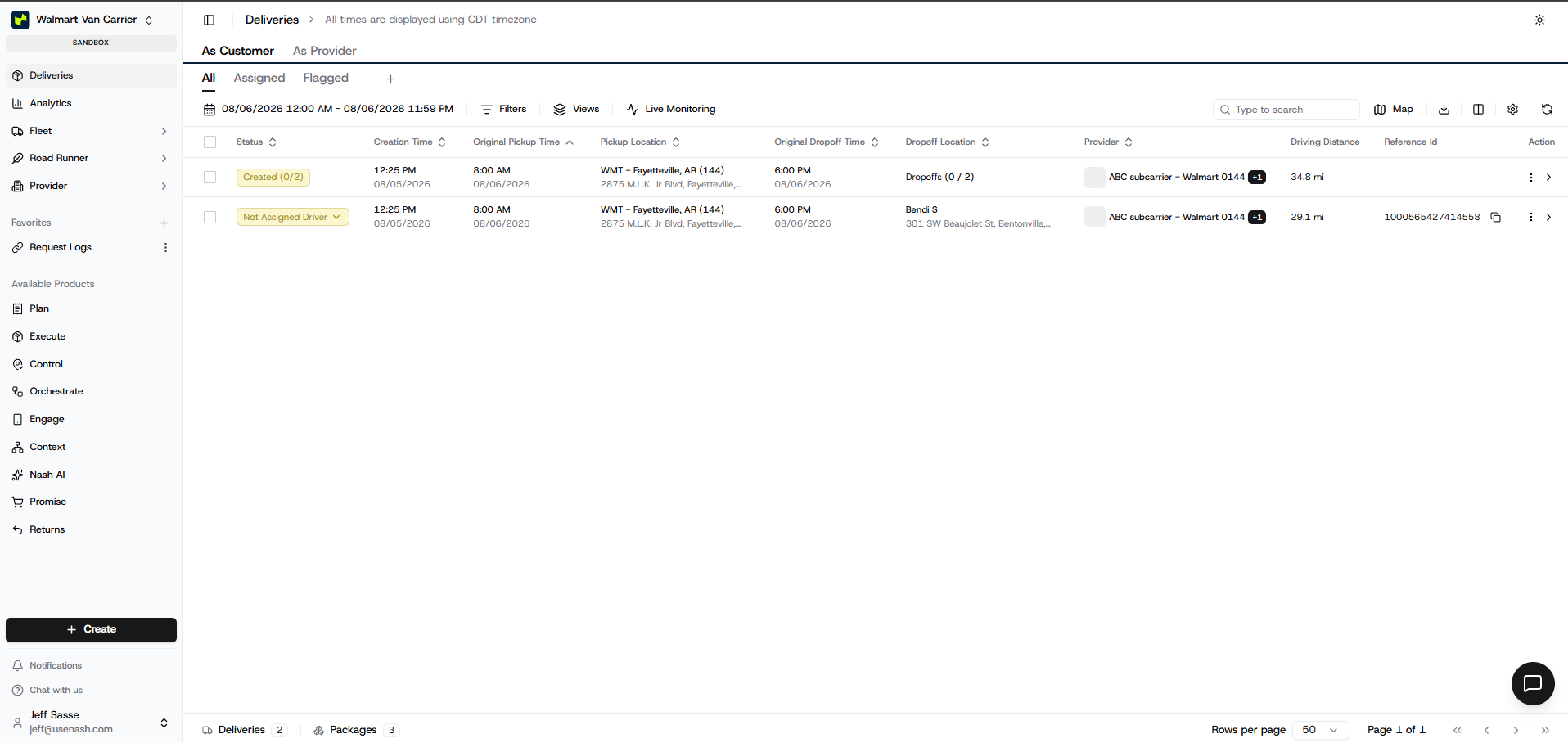
Task: Click the Deliveries breadcrumb
Action: [272, 20]
